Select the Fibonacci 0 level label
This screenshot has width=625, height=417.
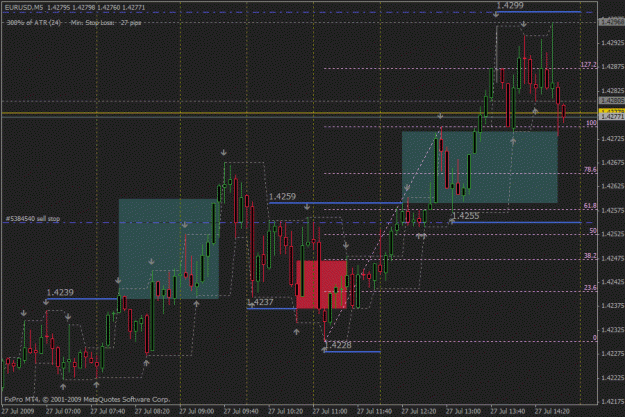[x=595, y=338]
